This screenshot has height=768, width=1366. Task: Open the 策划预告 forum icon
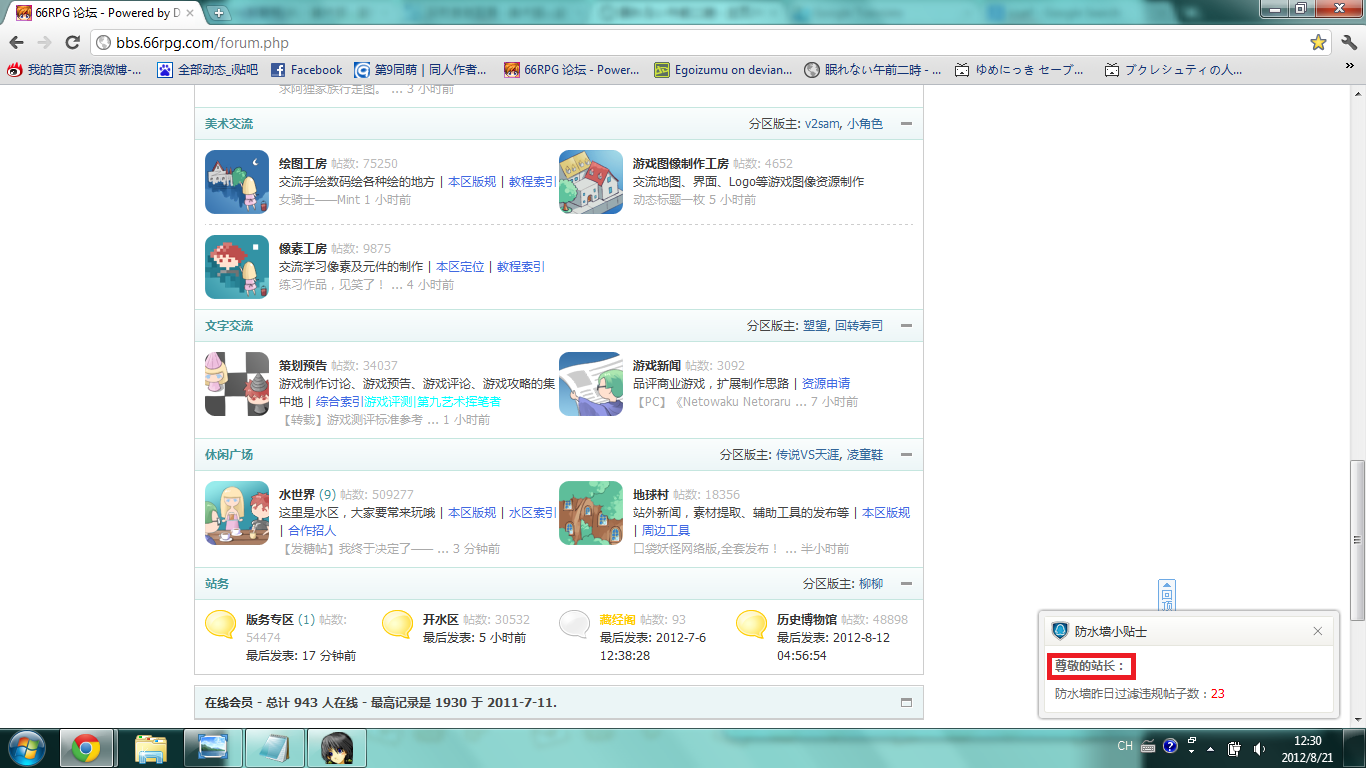coord(237,384)
